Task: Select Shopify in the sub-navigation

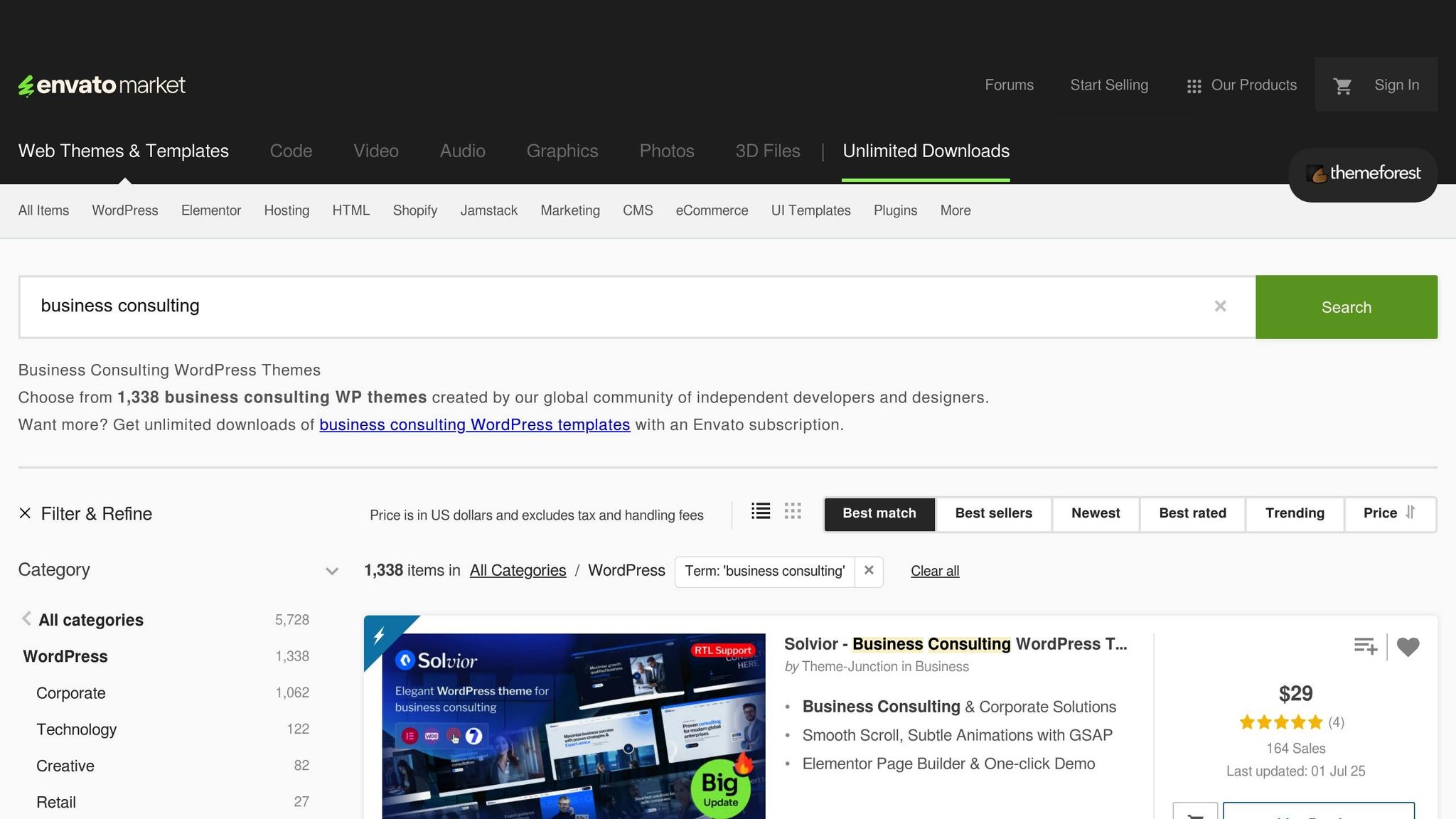Action: coord(415,210)
